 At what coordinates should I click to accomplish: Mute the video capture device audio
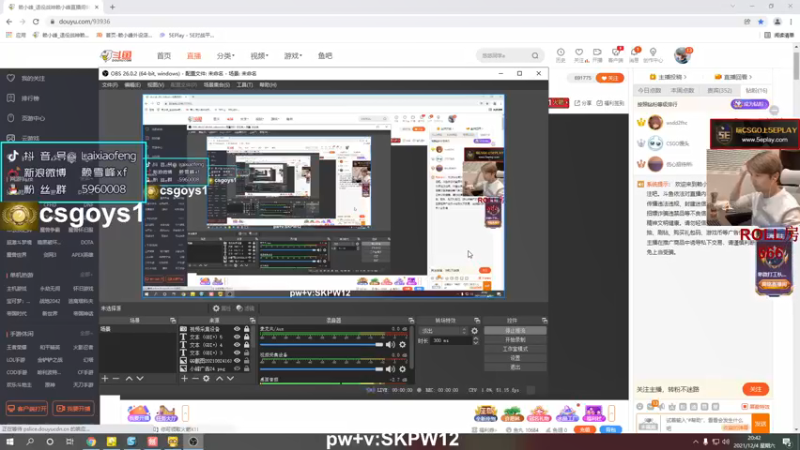[x=390, y=369]
